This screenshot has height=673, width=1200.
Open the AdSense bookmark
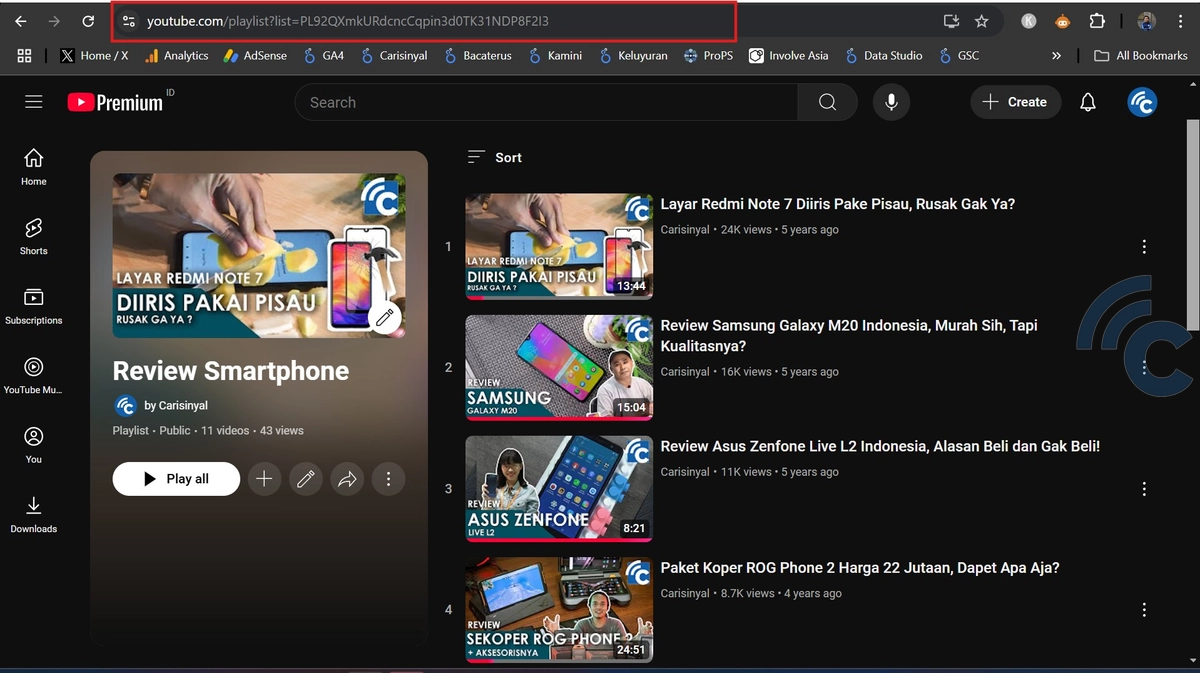coord(255,56)
